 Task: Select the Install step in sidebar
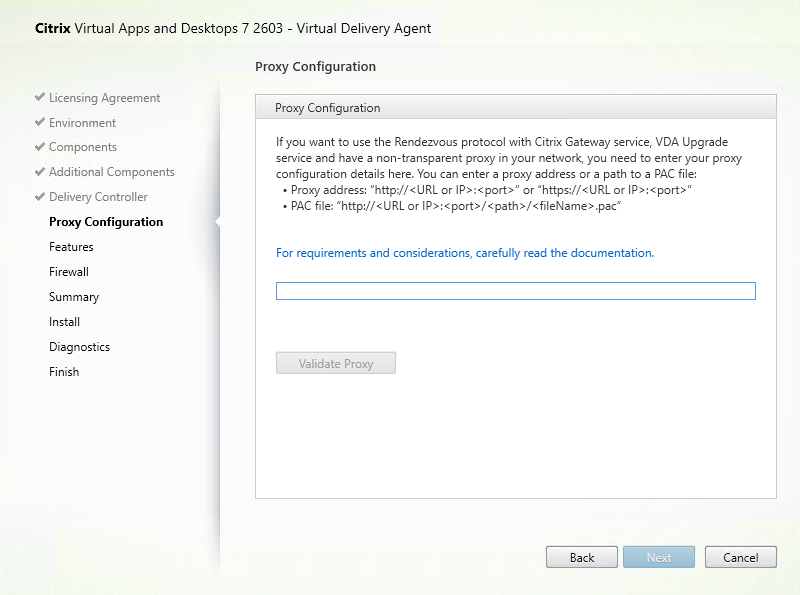coord(64,322)
